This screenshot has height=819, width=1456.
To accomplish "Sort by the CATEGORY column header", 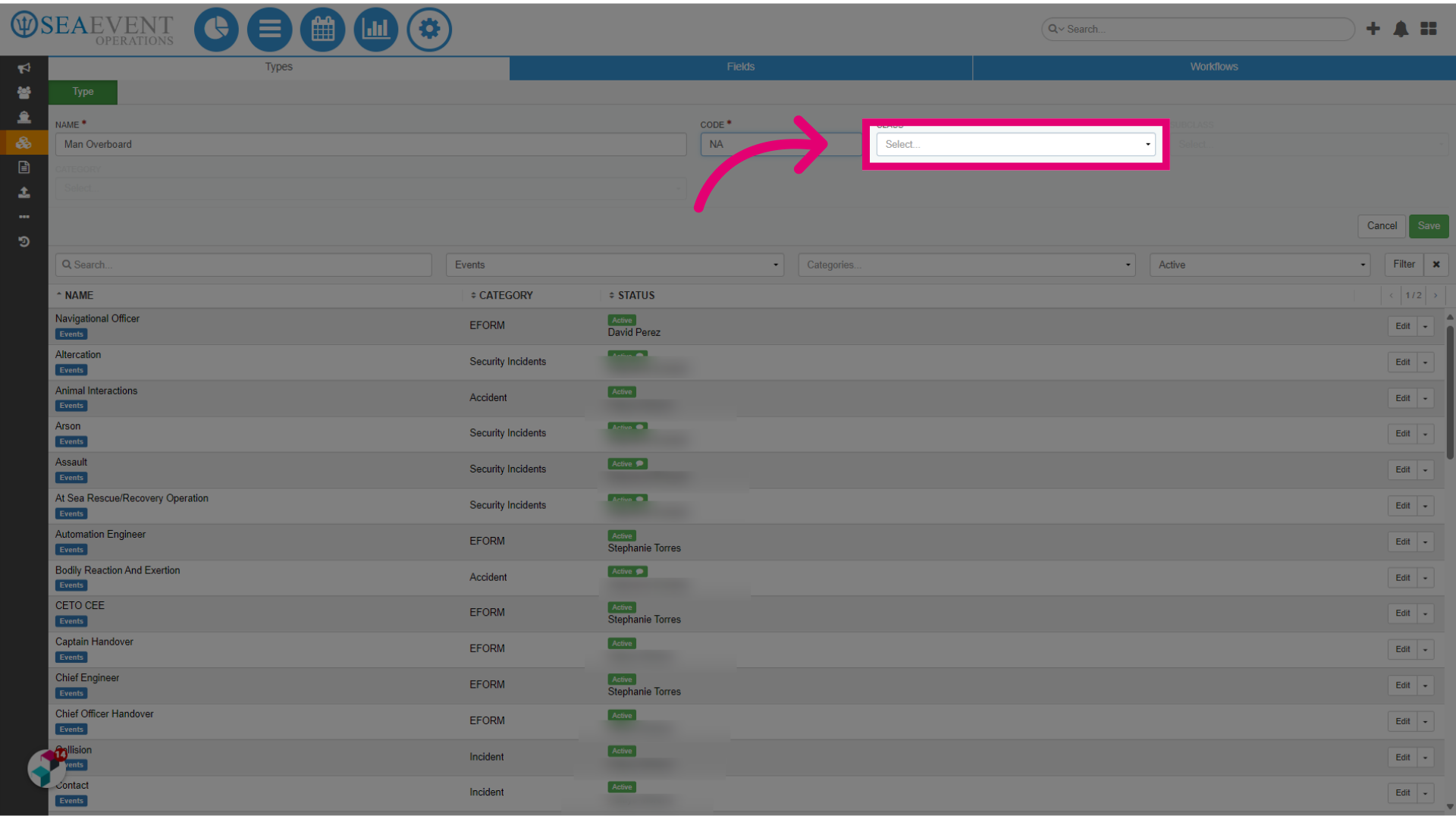I will click(501, 295).
